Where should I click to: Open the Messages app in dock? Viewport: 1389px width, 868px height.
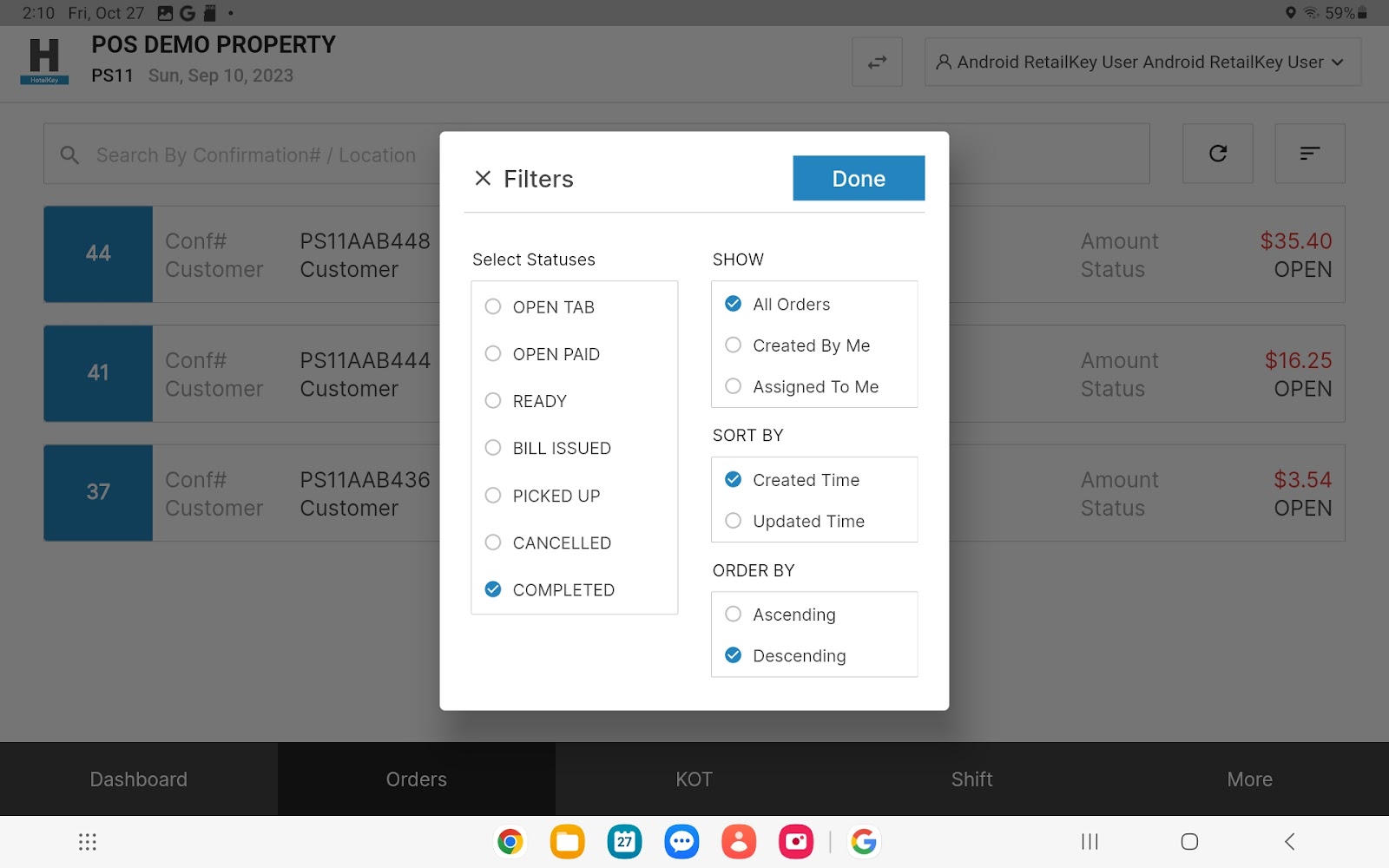(681, 841)
